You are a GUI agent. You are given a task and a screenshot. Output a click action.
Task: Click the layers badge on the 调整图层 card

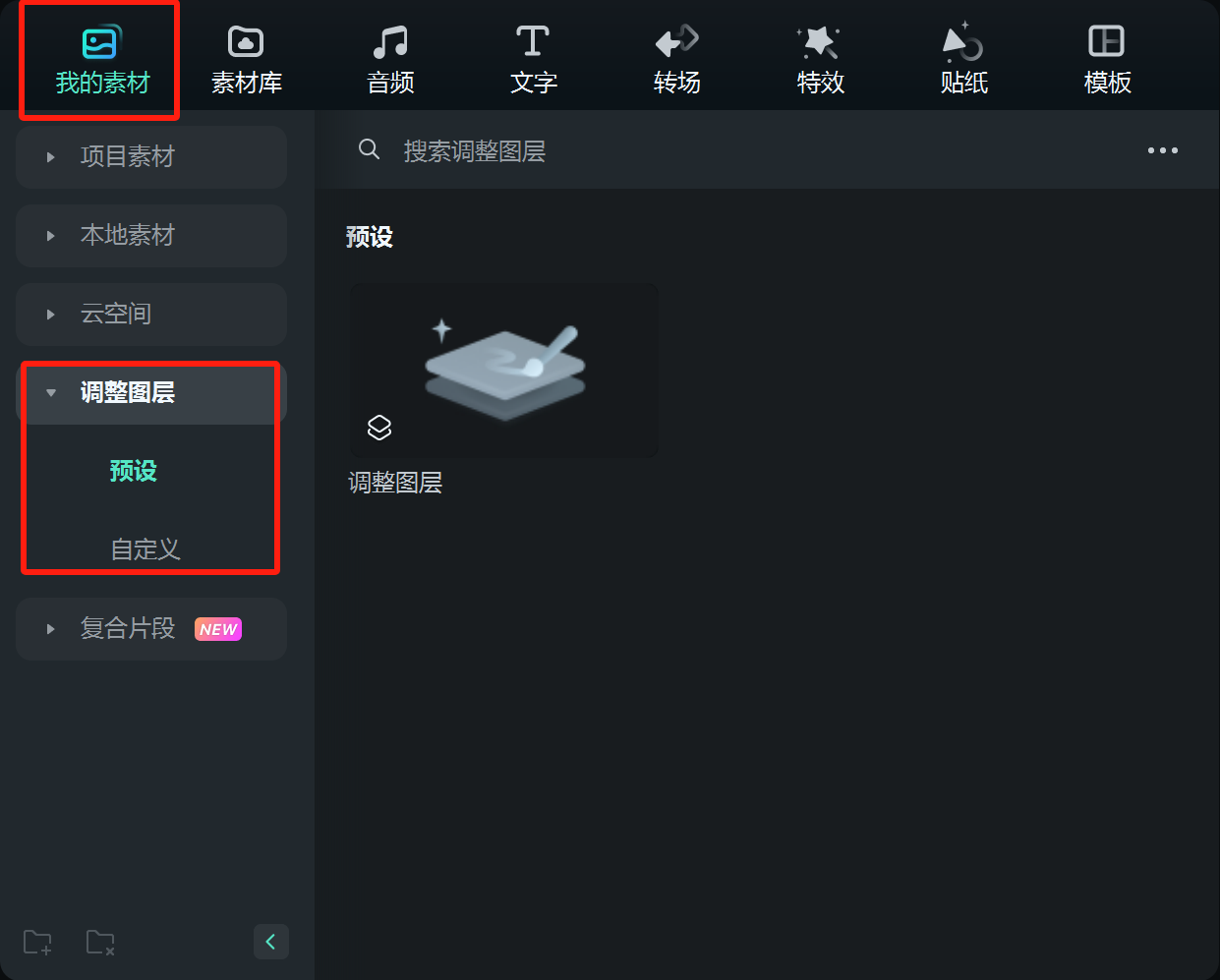pyautogui.click(x=378, y=428)
